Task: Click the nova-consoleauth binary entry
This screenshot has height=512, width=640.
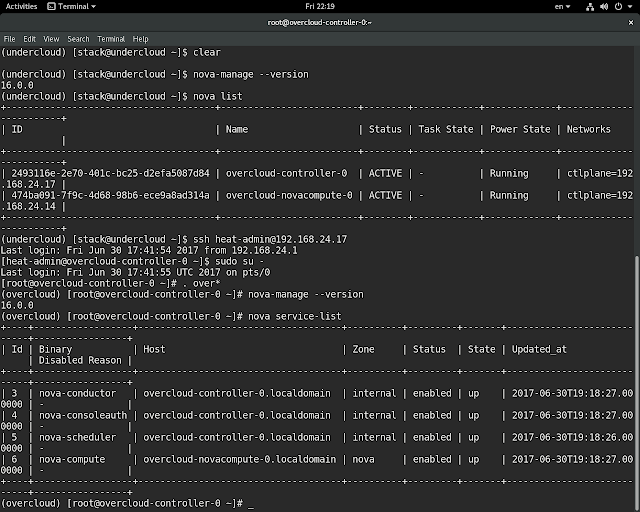Action: pyautogui.click(x=83, y=416)
